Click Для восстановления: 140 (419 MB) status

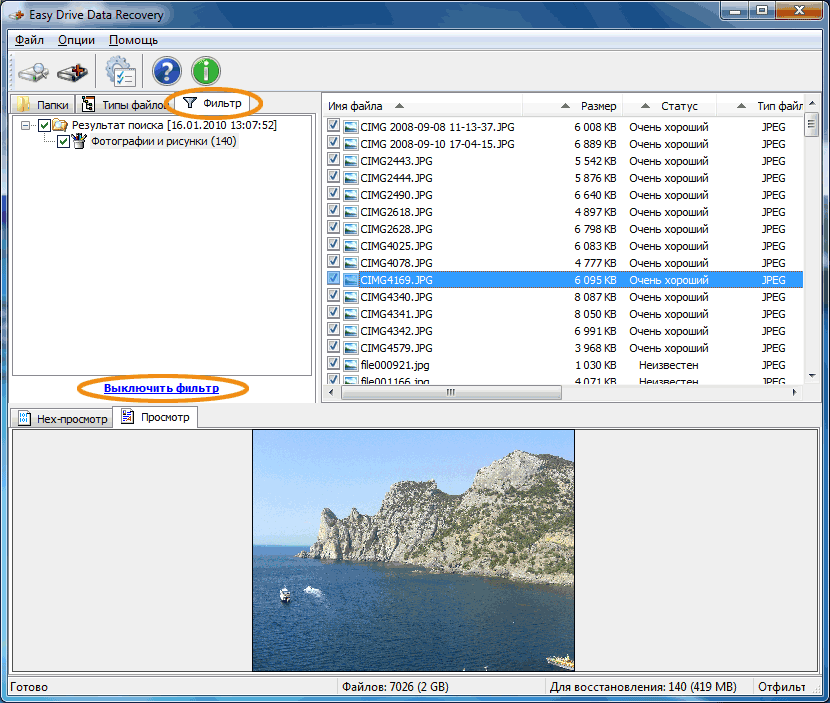click(643, 687)
